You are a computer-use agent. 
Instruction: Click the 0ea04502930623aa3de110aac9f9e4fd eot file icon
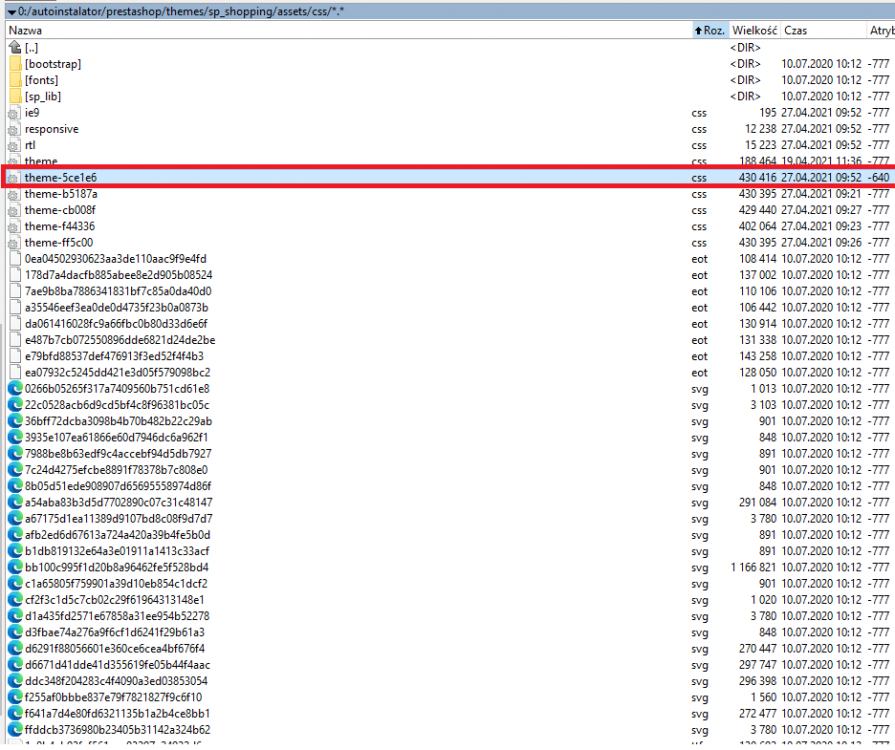(x=15, y=259)
